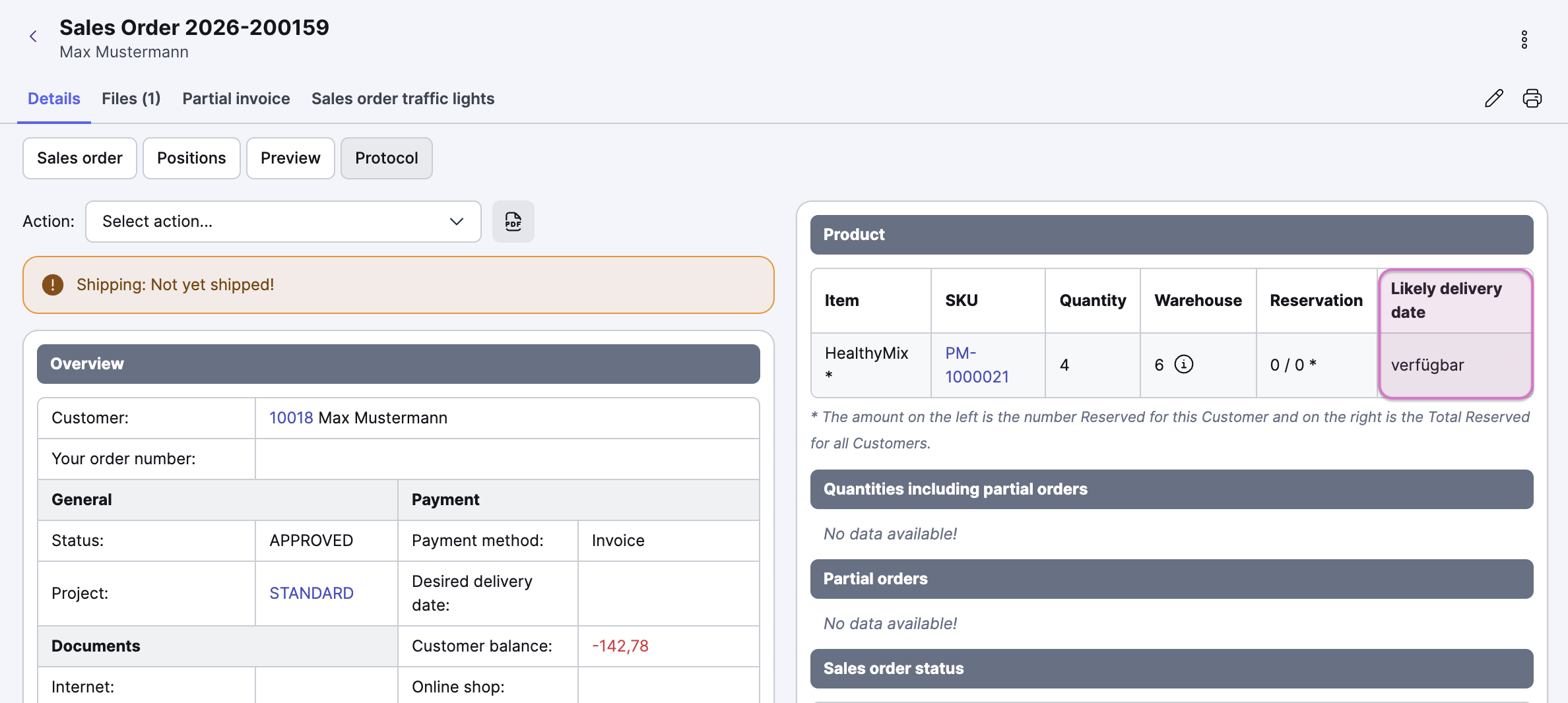The image size is (1568, 703).
Task: Click the Positions button
Action: (x=191, y=158)
